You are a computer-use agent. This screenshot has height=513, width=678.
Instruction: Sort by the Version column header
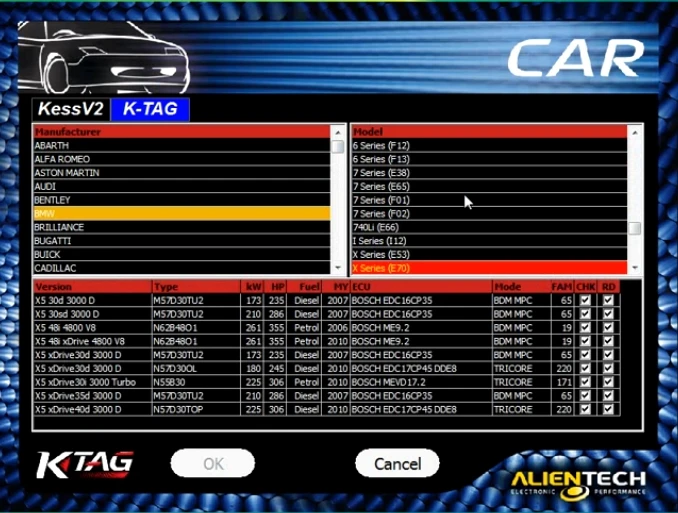pos(93,287)
